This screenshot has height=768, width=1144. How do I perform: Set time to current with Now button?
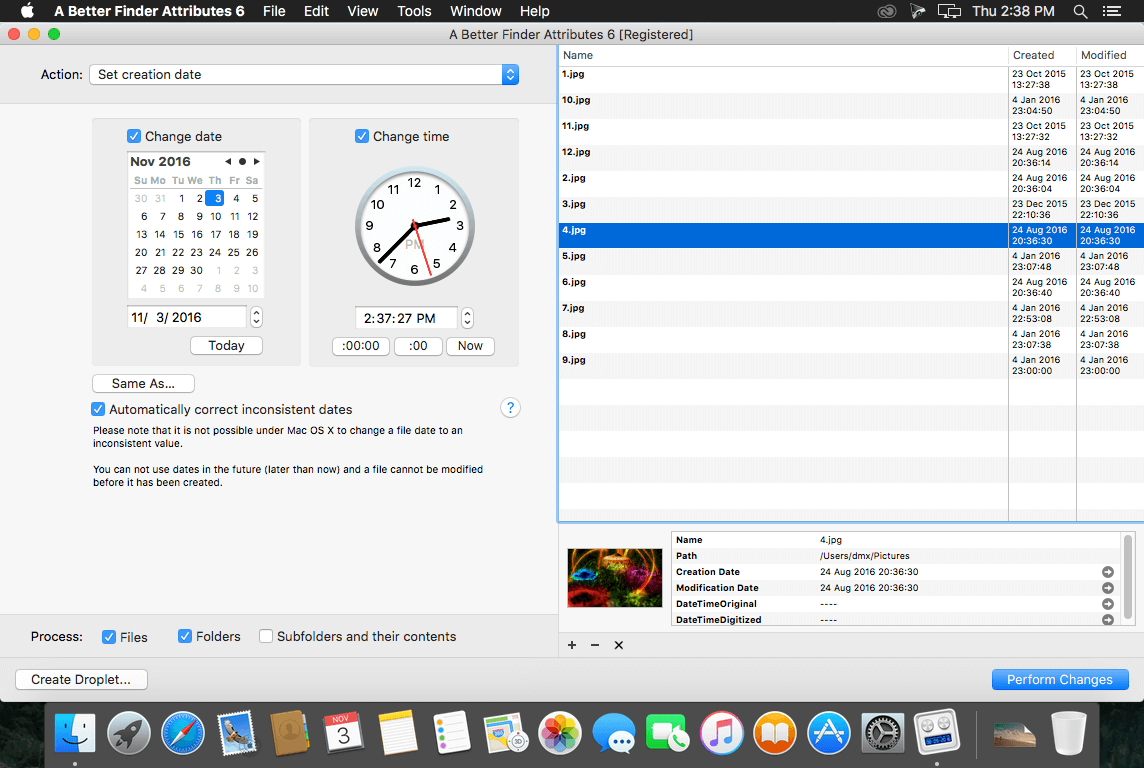pos(469,345)
